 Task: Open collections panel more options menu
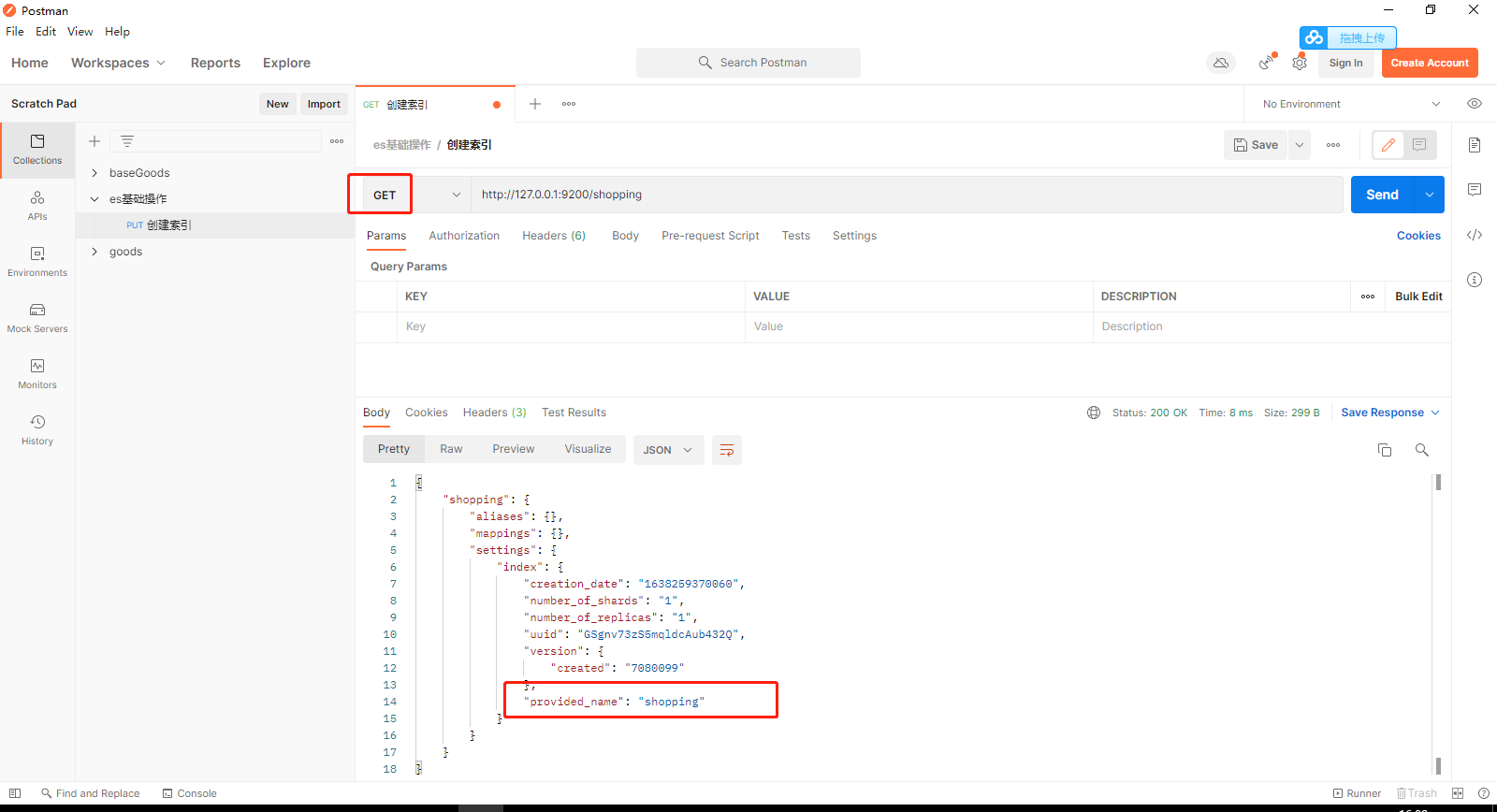(x=337, y=141)
